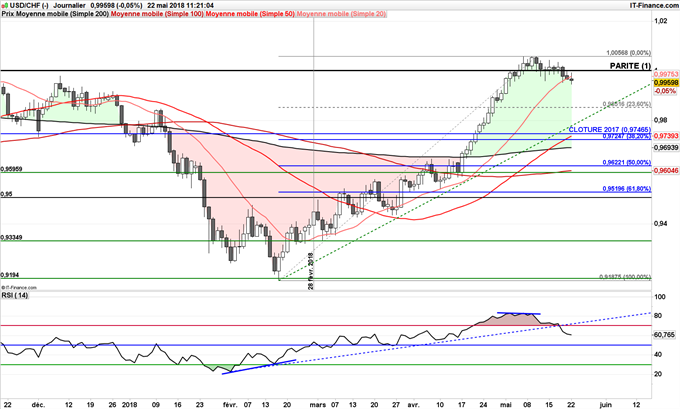Click the PARITE (1) line label
Image resolution: width=680 pixels, height=409 pixels.
pos(630,66)
